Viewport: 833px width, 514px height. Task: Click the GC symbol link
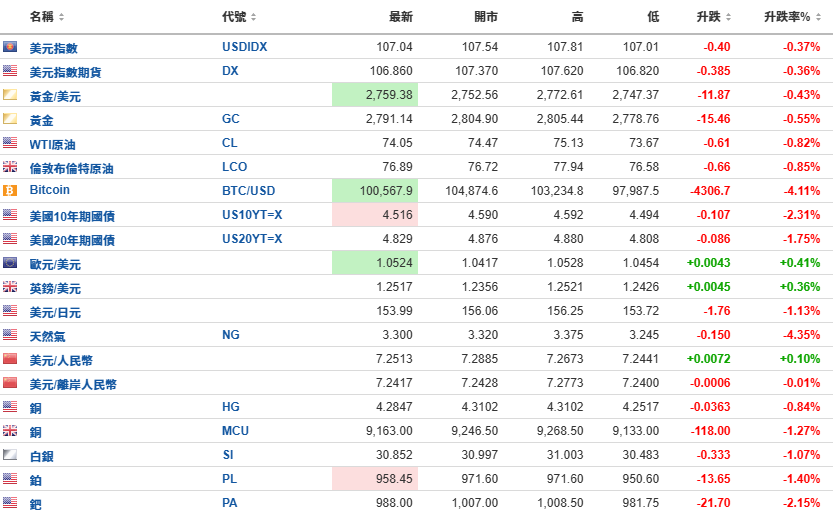[x=231, y=118]
